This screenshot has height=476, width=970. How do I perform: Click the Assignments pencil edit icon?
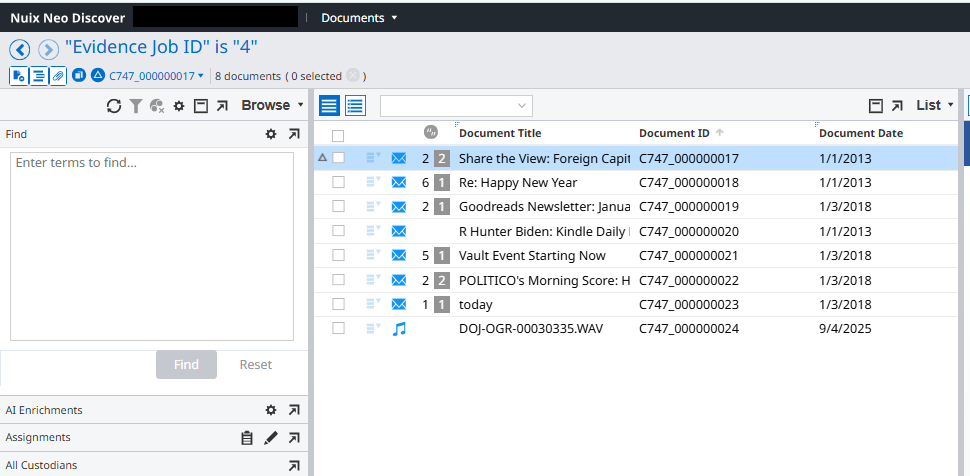(x=270, y=438)
